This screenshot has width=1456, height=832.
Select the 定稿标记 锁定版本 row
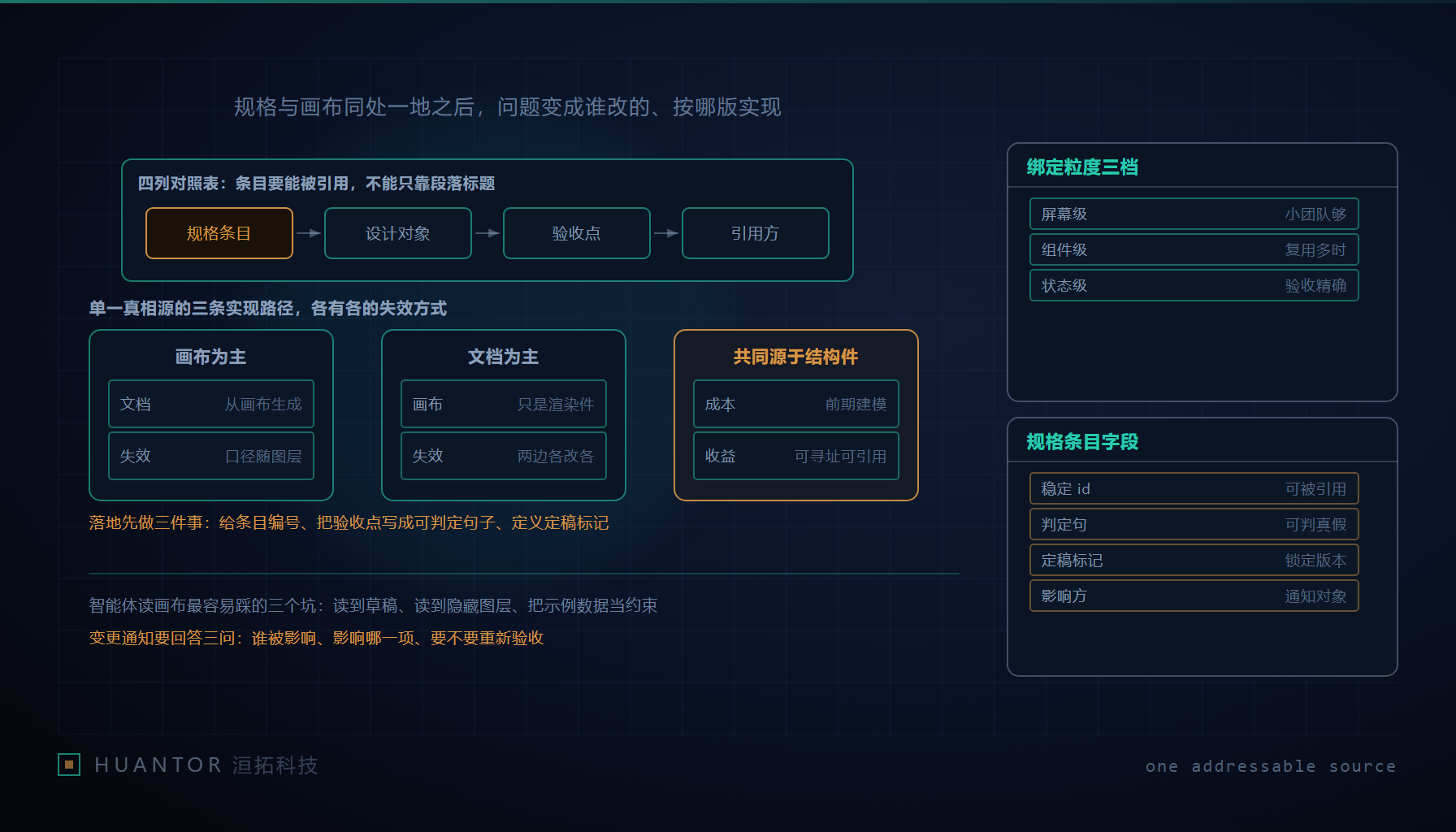[1194, 560]
